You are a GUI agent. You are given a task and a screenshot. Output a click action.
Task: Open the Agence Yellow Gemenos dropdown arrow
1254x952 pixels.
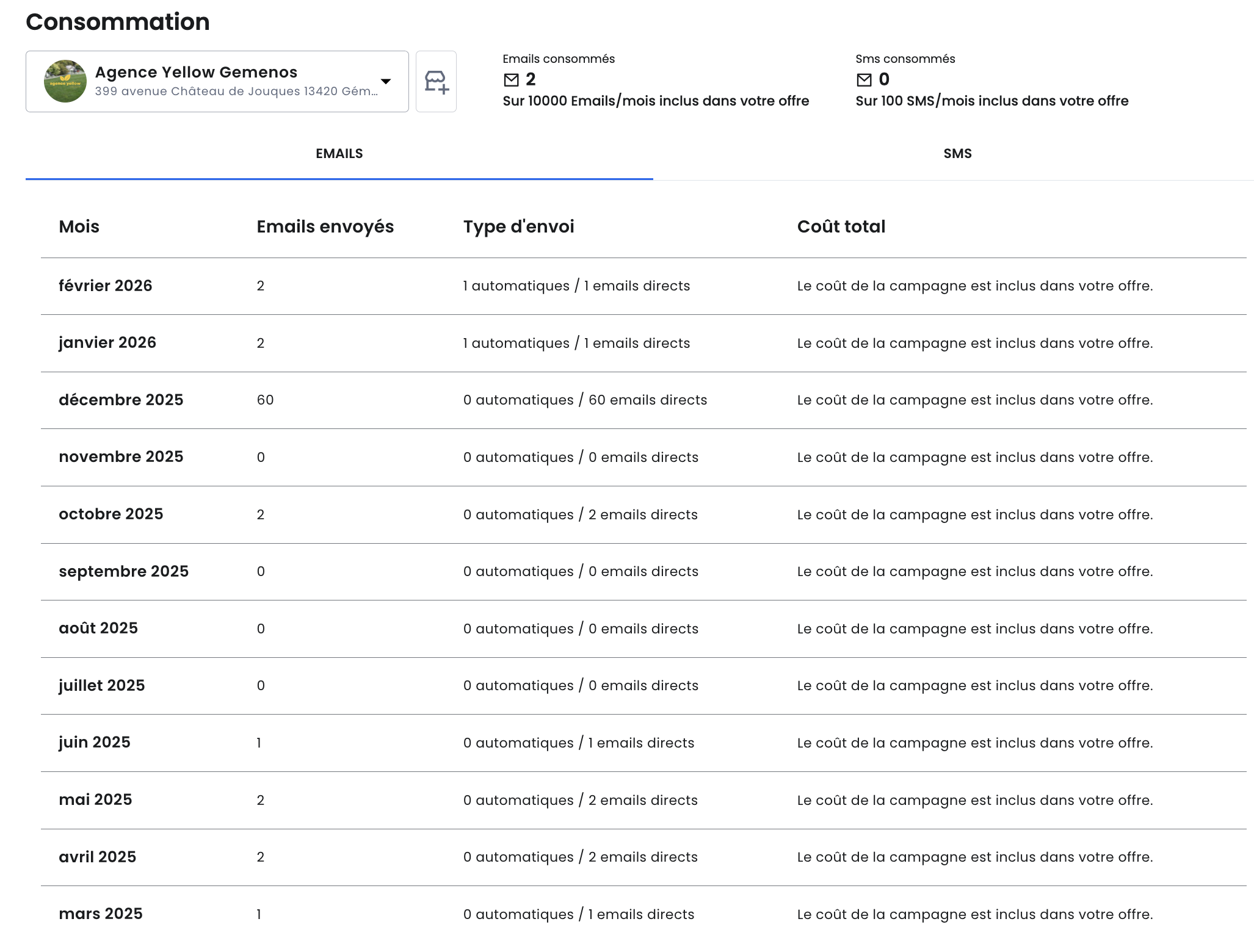tap(386, 81)
